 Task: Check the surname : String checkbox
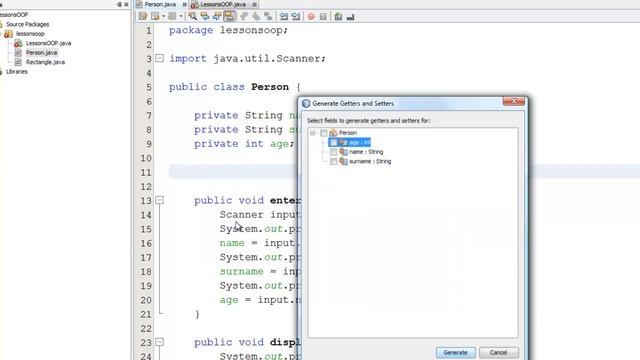click(333, 161)
